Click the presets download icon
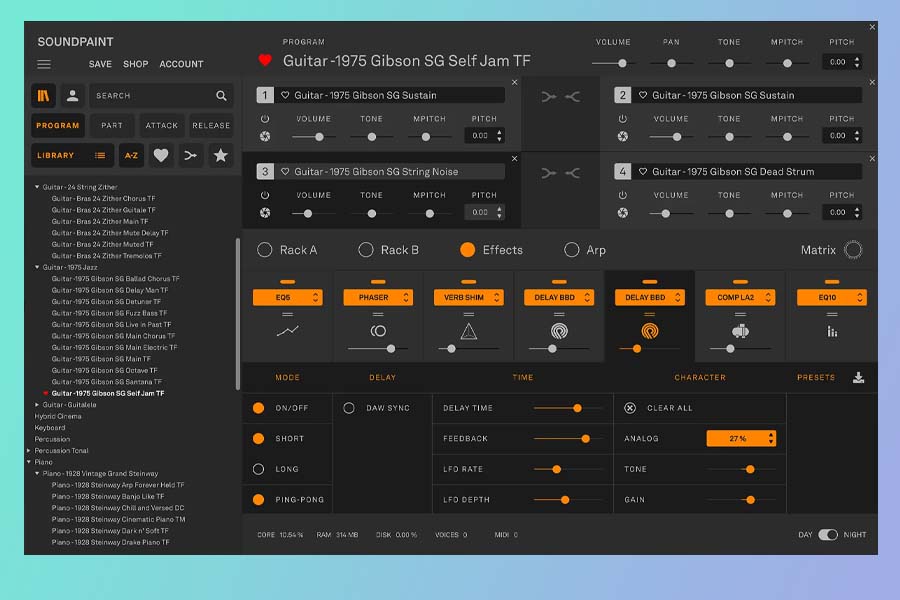Viewport: 900px width, 600px height. point(858,377)
